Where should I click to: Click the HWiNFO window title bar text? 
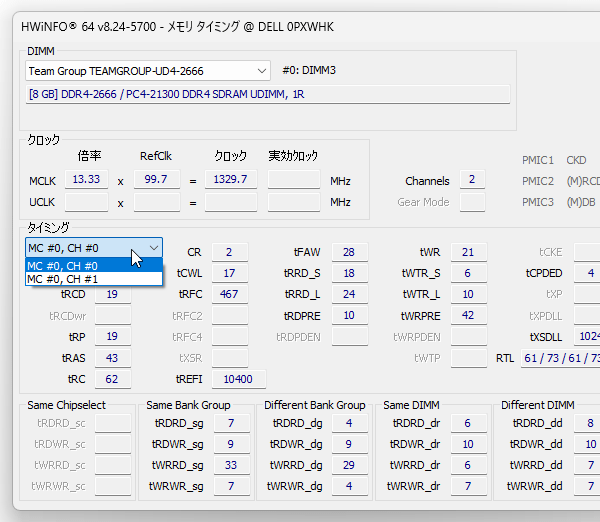(x=178, y=27)
